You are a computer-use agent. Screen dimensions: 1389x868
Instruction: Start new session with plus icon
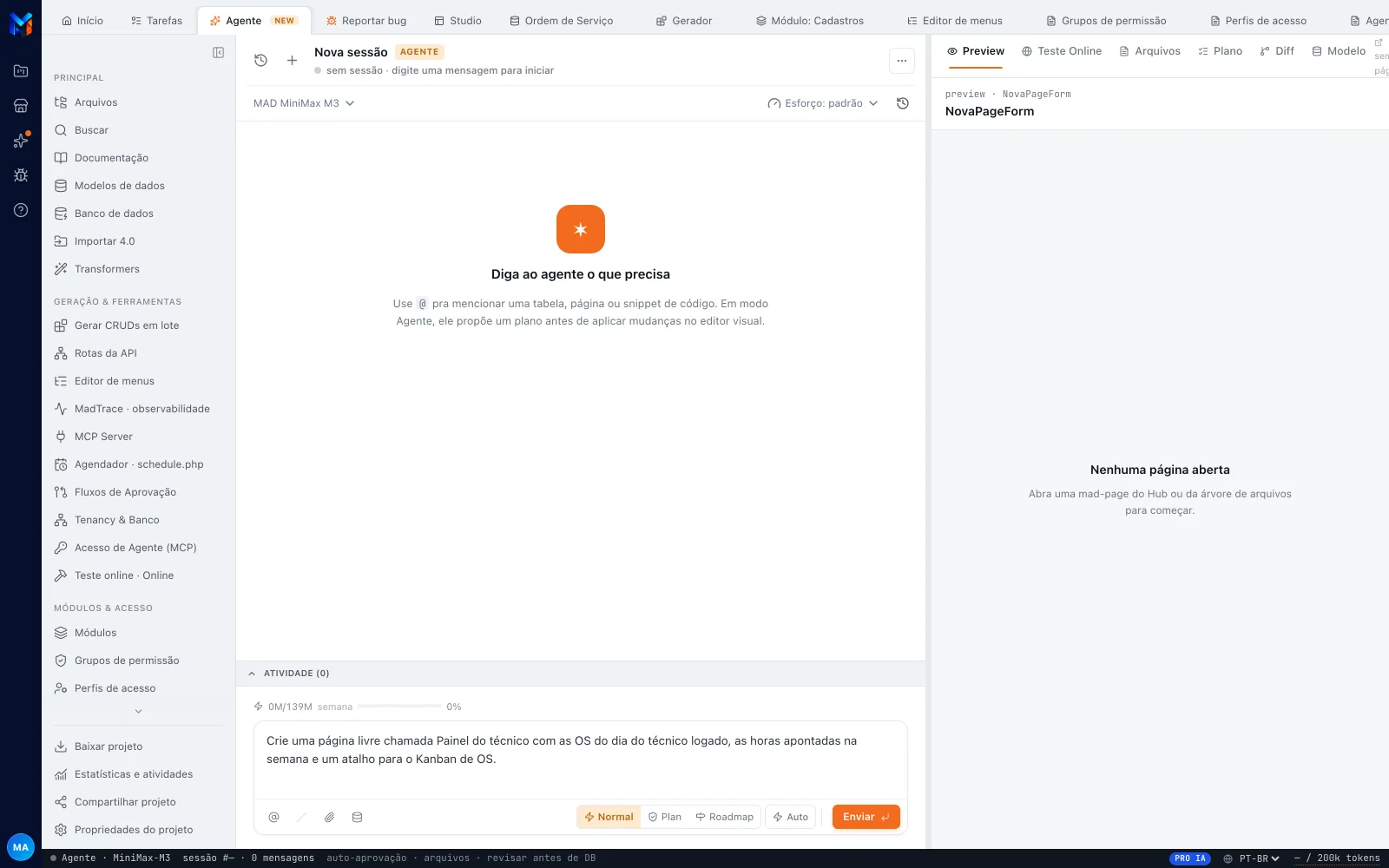pyautogui.click(x=292, y=60)
